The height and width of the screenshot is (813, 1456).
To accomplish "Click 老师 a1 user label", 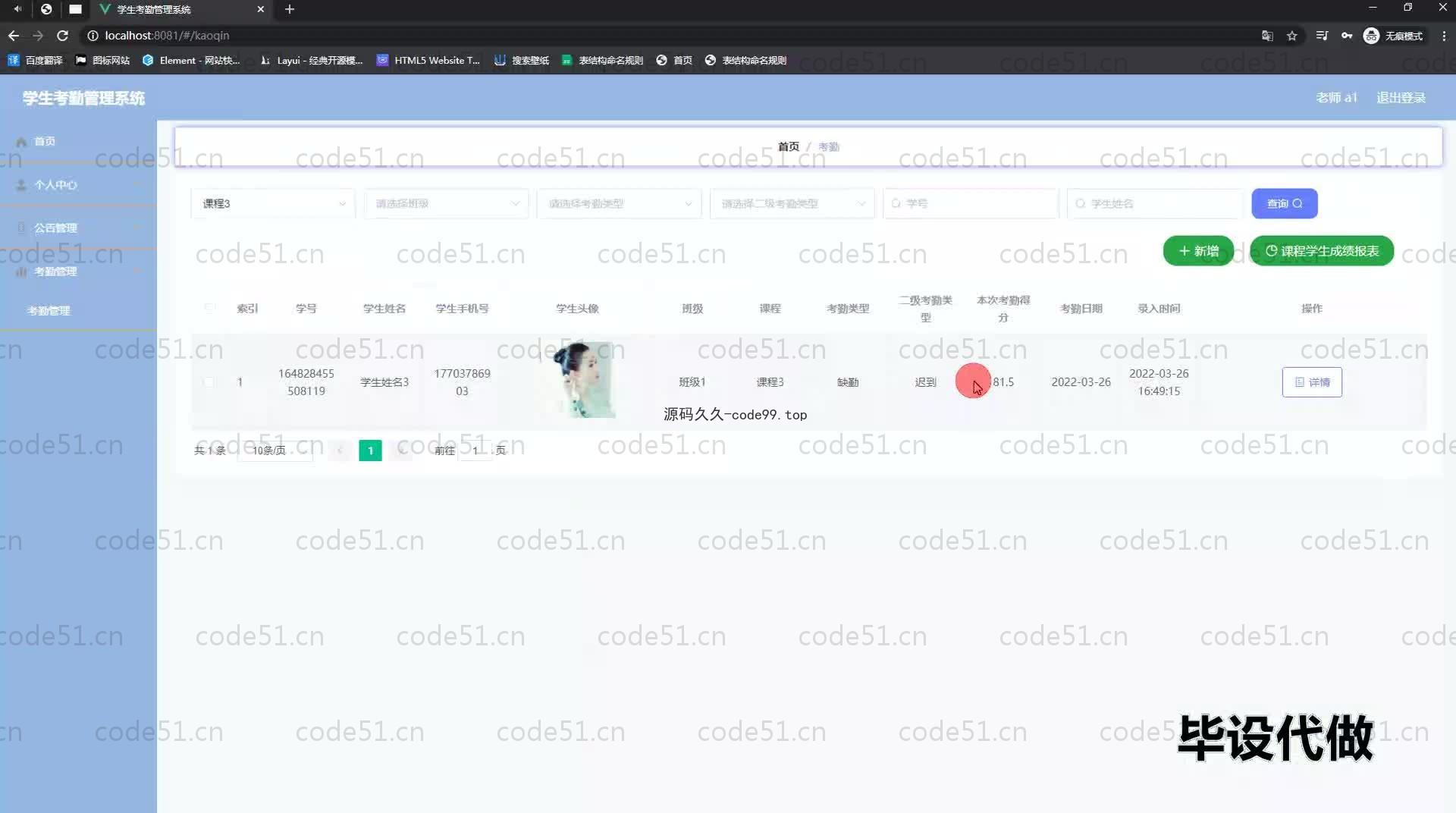I will click(x=1336, y=98).
